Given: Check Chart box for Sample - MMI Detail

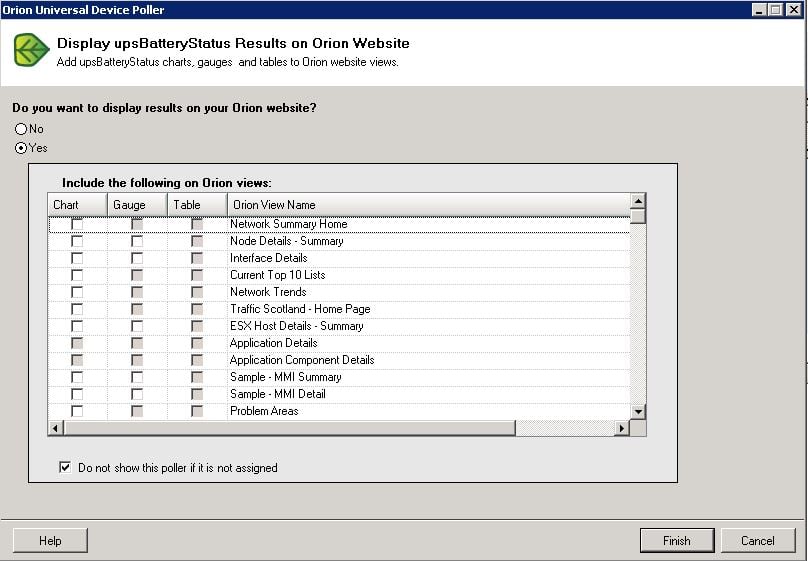Looking at the screenshot, I should coord(77,394).
